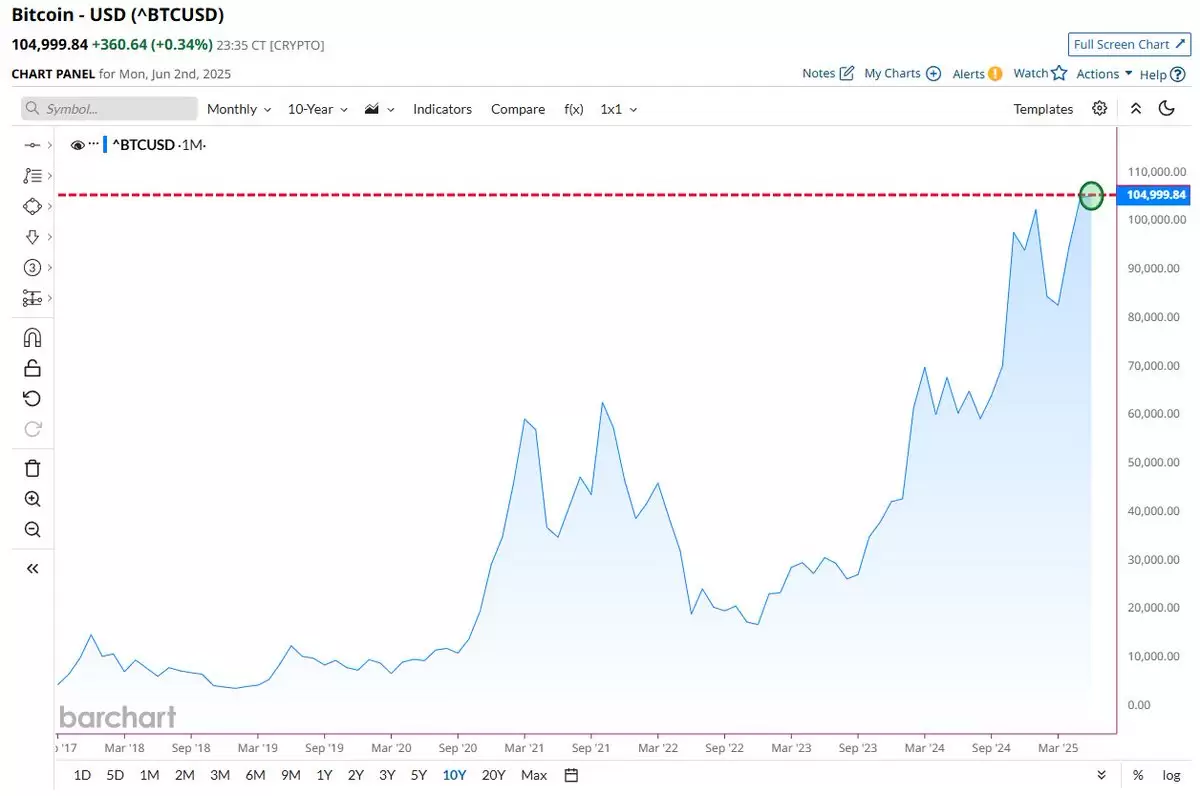Expand the chevron beside the line tool
1200x796 pixels.
coord(49,145)
